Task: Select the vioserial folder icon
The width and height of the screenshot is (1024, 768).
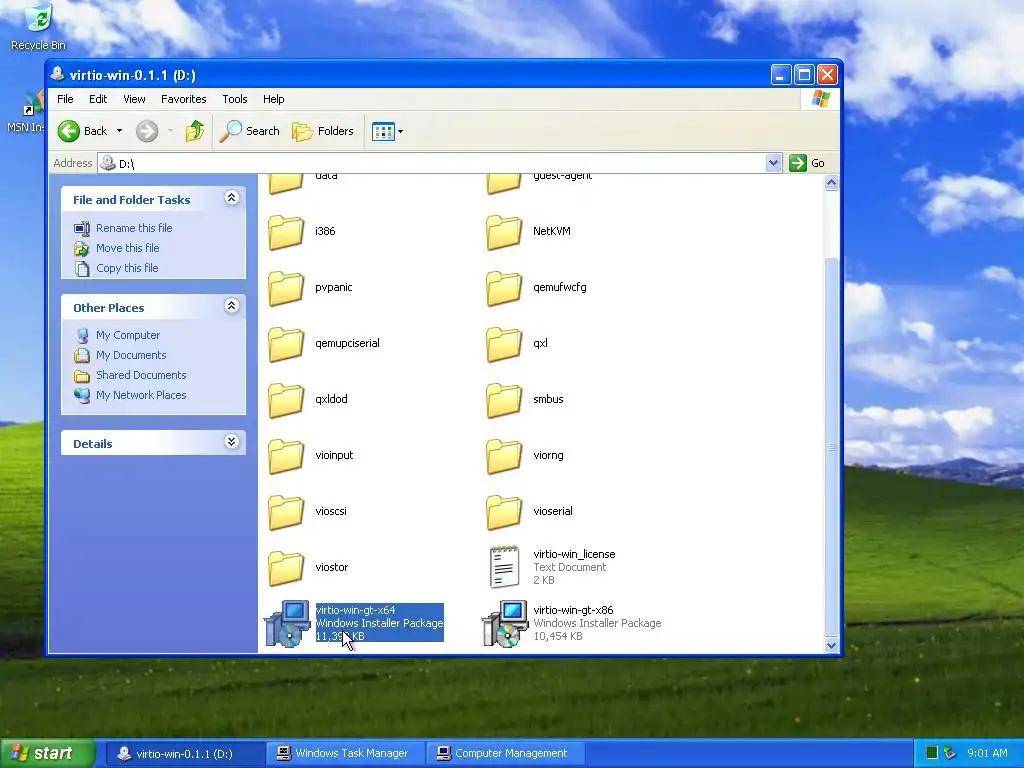Action: pyautogui.click(x=504, y=512)
